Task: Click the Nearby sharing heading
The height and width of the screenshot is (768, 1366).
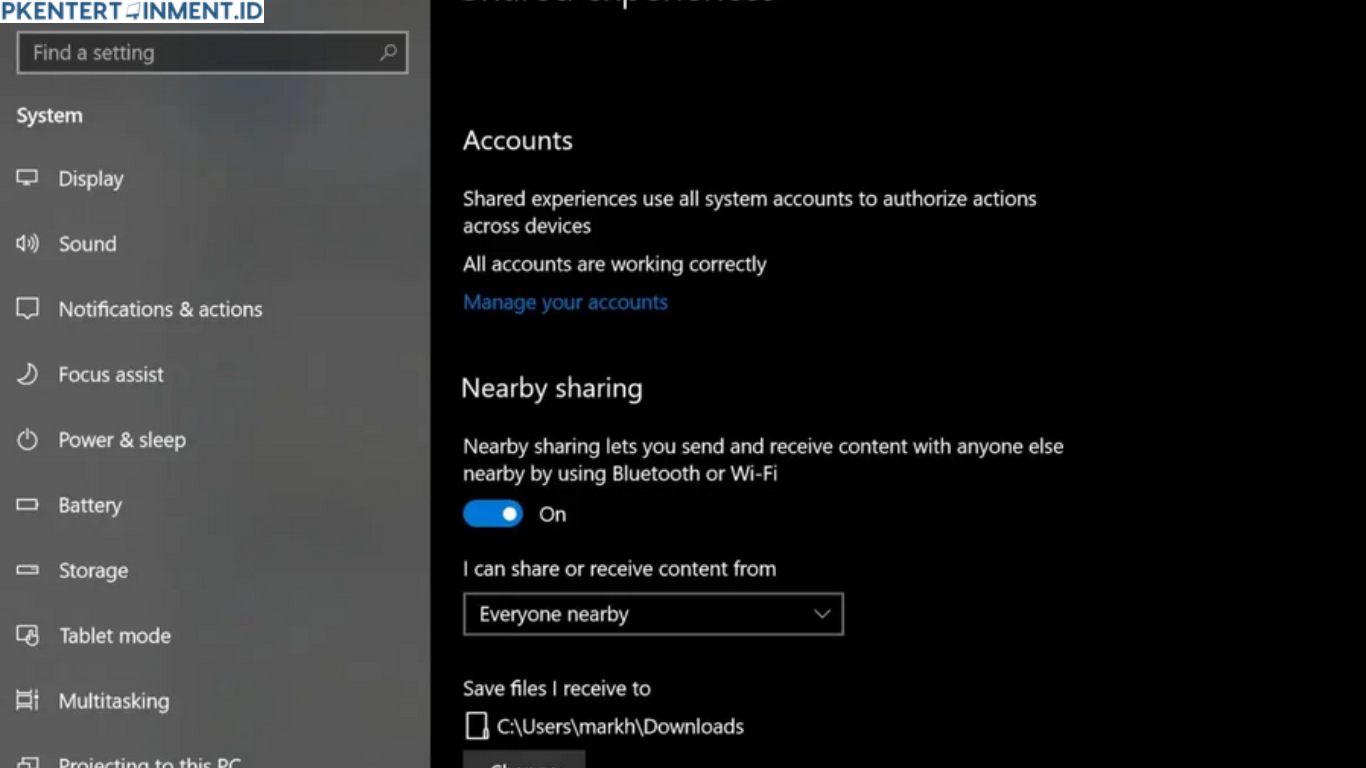Action: pyautogui.click(x=552, y=388)
